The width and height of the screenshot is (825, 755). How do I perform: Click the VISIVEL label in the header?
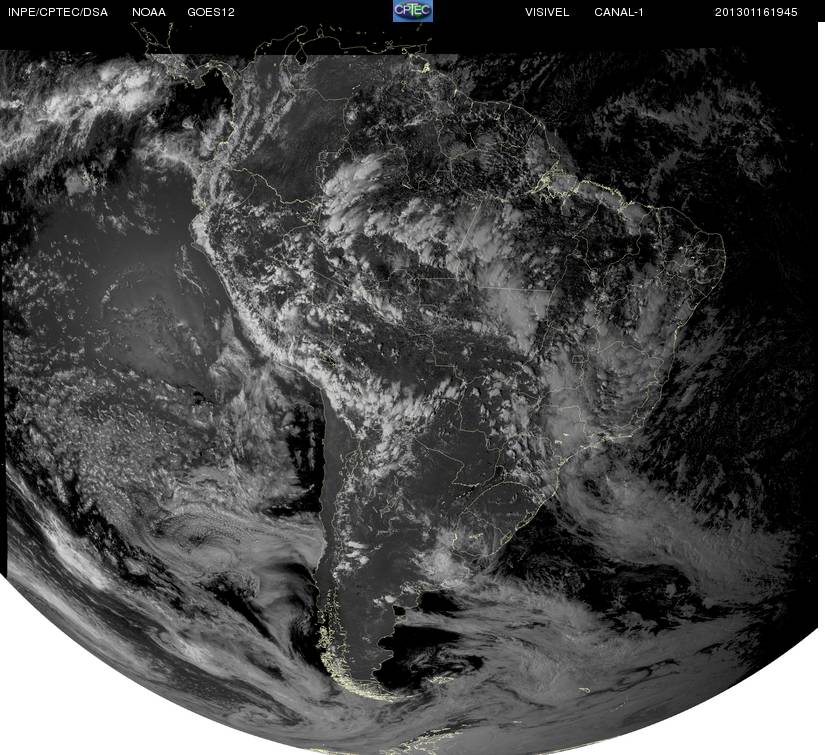(x=547, y=13)
